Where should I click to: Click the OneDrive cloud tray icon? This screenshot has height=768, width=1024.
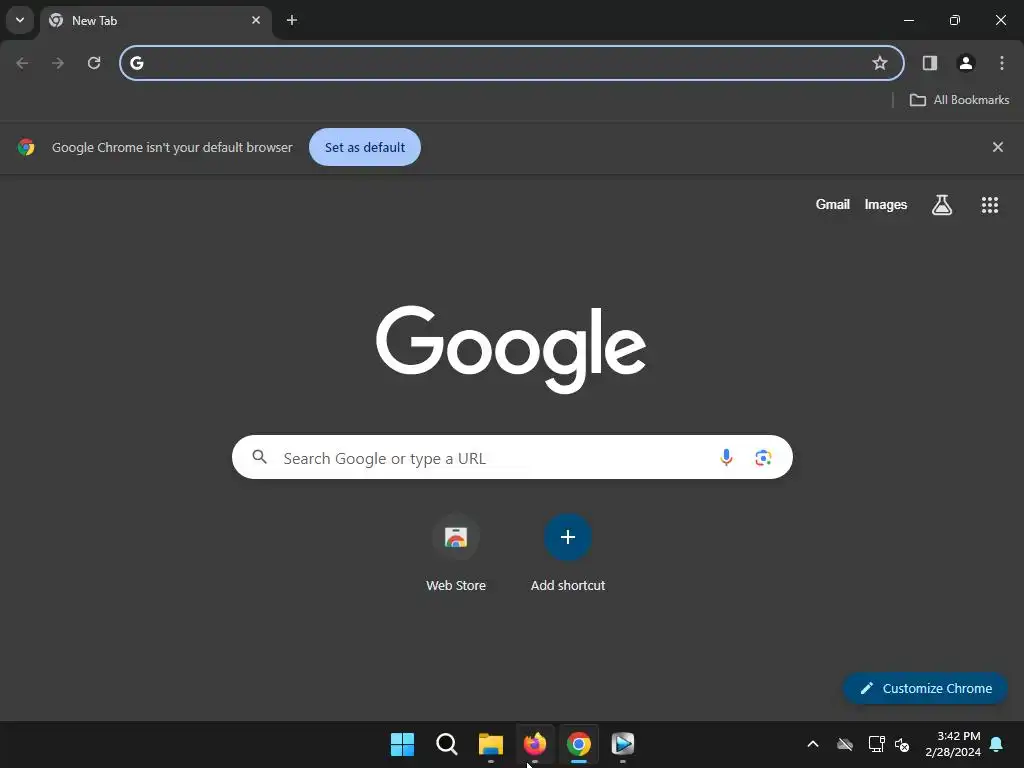(845, 744)
